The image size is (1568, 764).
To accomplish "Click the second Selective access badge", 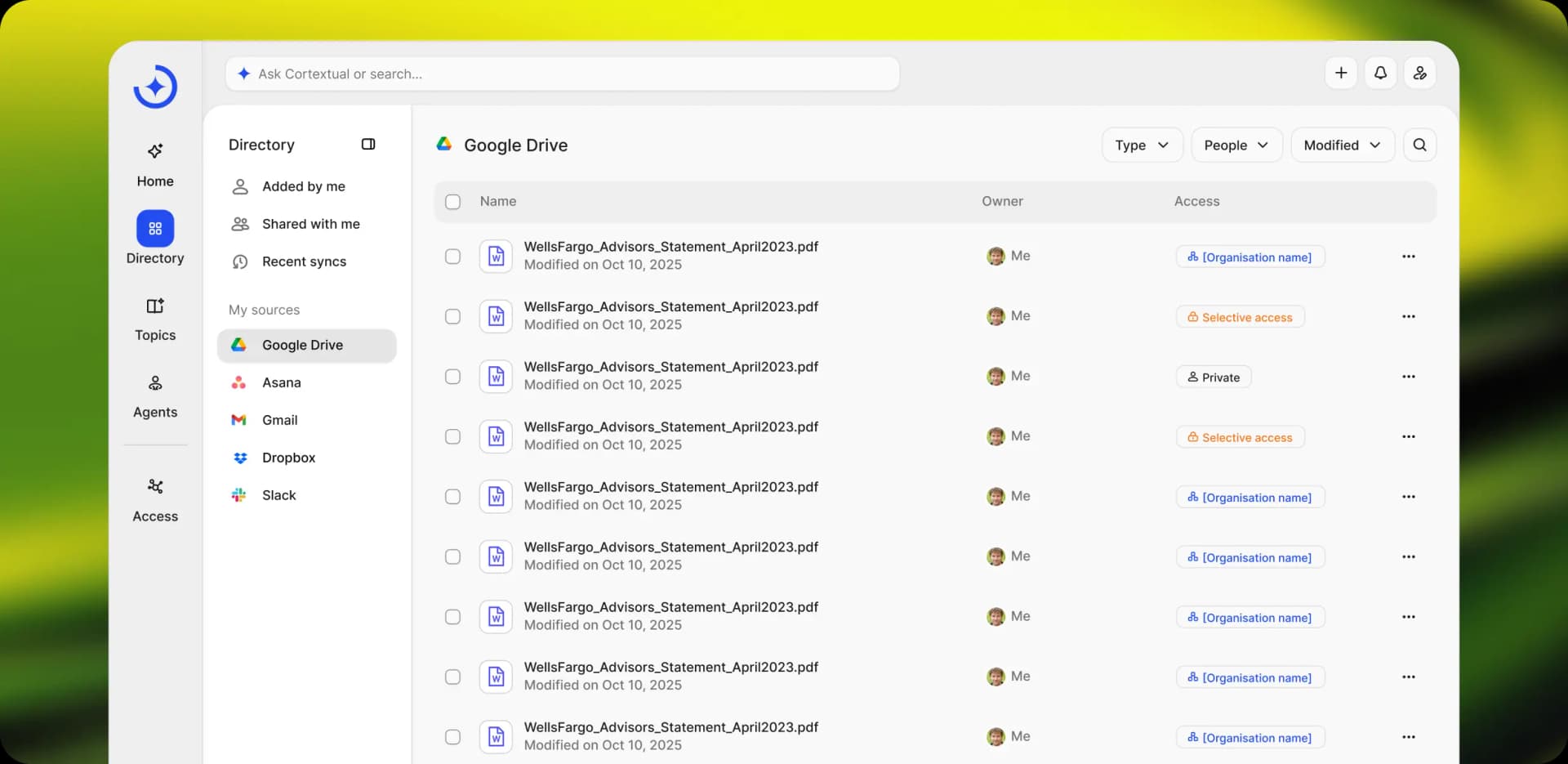I will point(1240,437).
